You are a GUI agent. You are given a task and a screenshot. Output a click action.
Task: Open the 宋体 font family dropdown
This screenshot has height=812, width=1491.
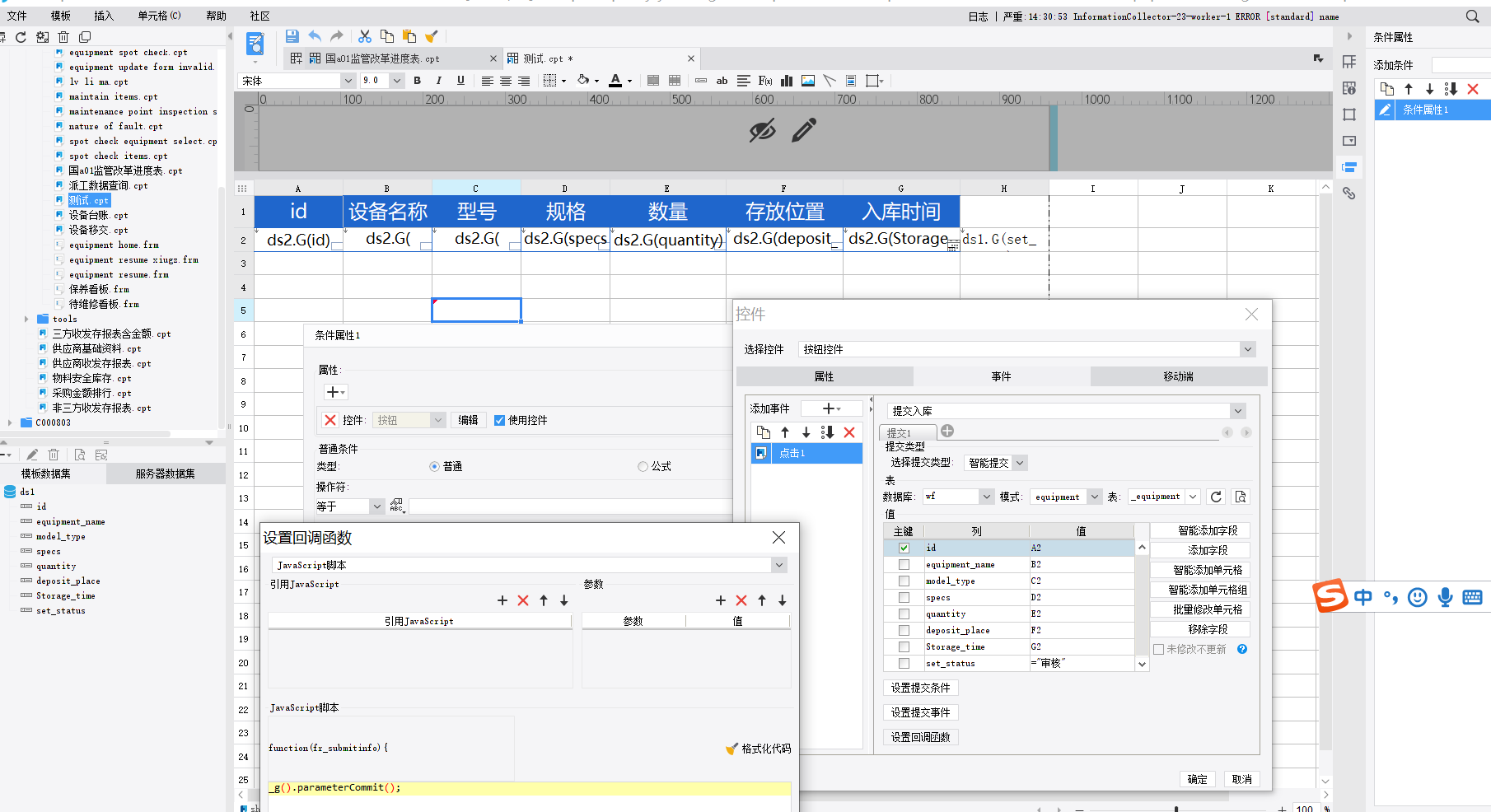coord(348,81)
